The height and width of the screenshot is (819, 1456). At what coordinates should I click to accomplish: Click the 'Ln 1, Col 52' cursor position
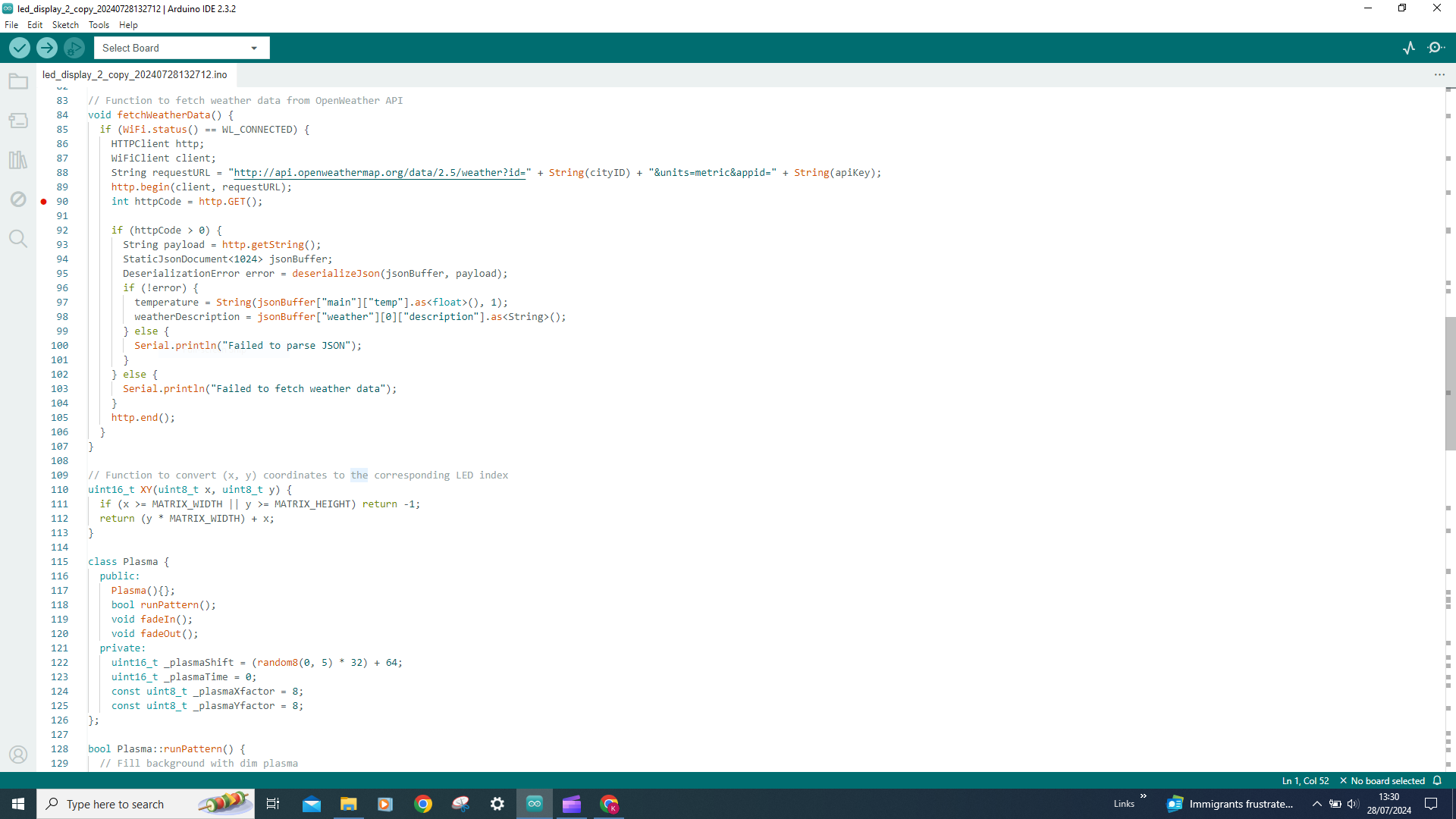pyautogui.click(x=1305, y=780)
